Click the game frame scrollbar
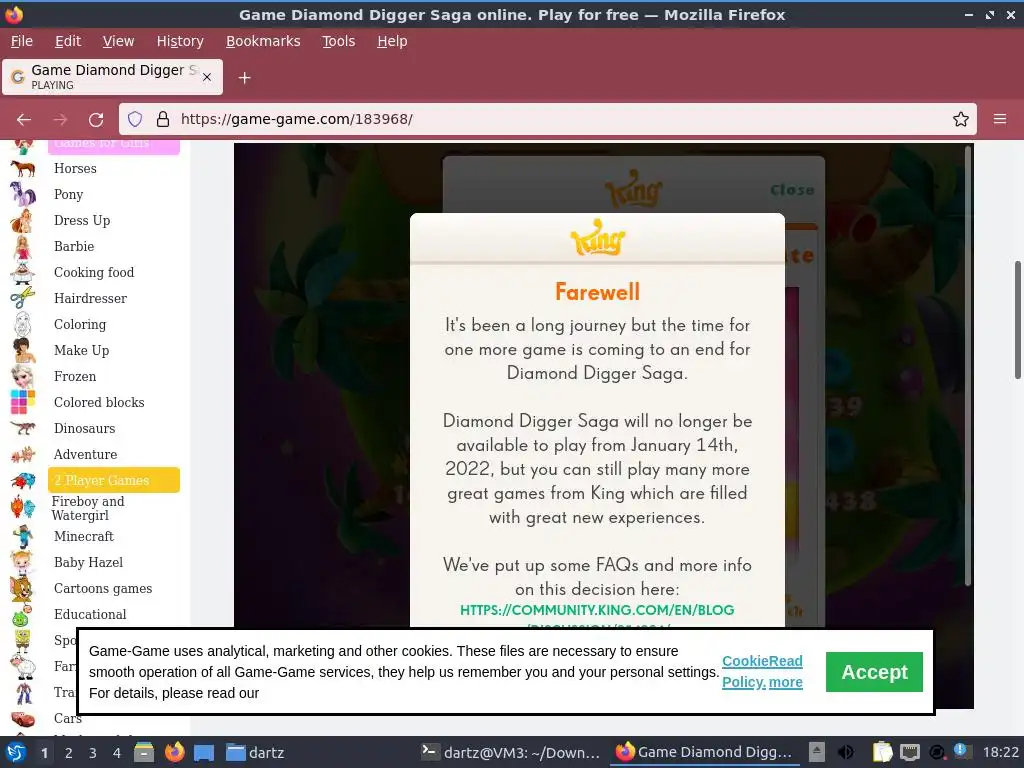1024x768 pixels. point(969,365)
